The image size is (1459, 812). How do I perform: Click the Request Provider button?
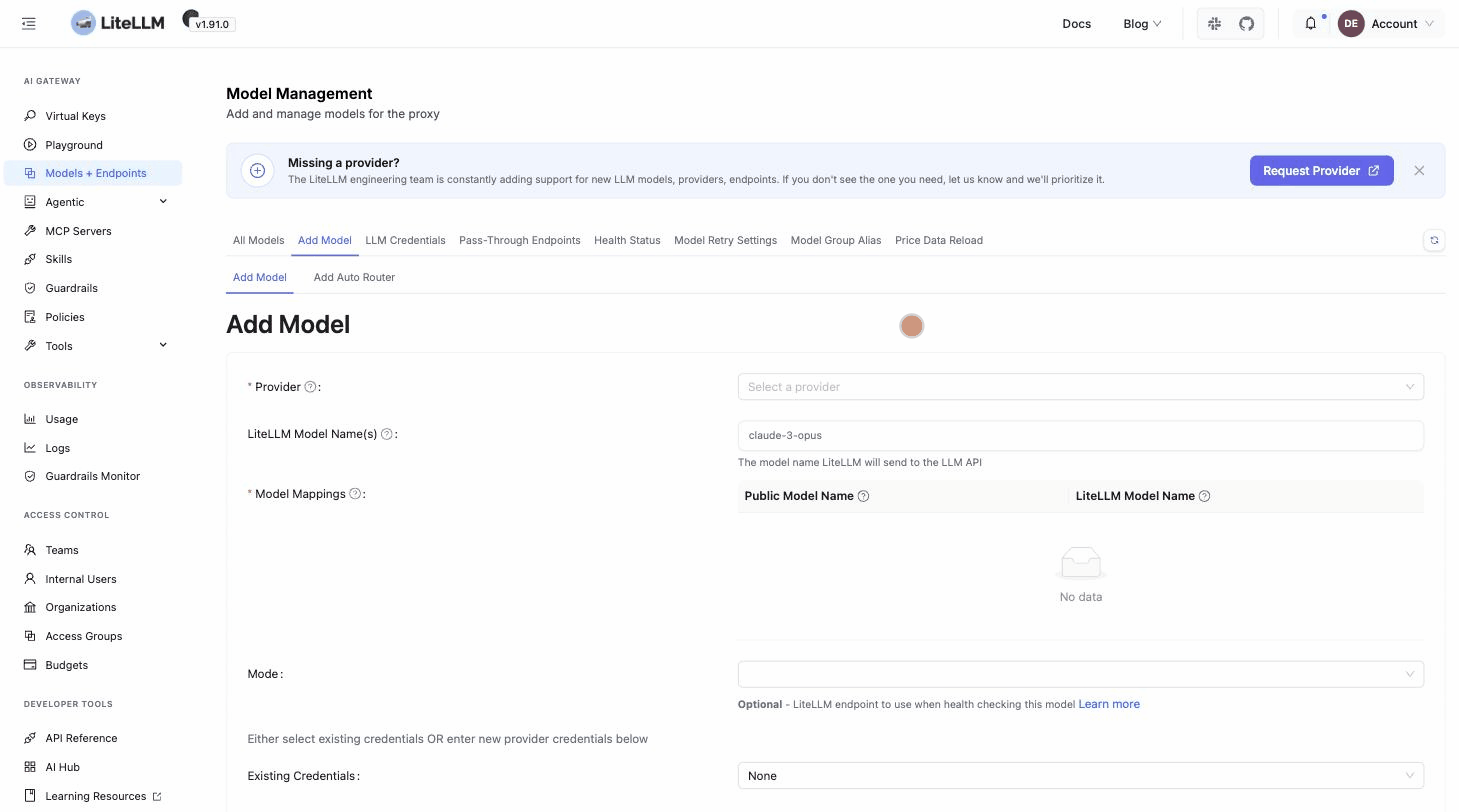click(1322, 171)
